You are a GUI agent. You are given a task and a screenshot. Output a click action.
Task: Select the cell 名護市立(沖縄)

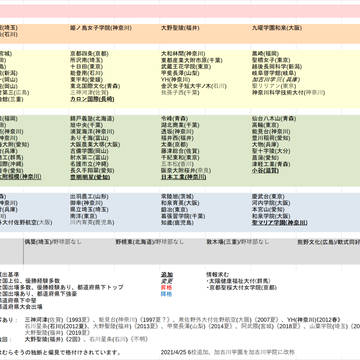tap(89, 164)
